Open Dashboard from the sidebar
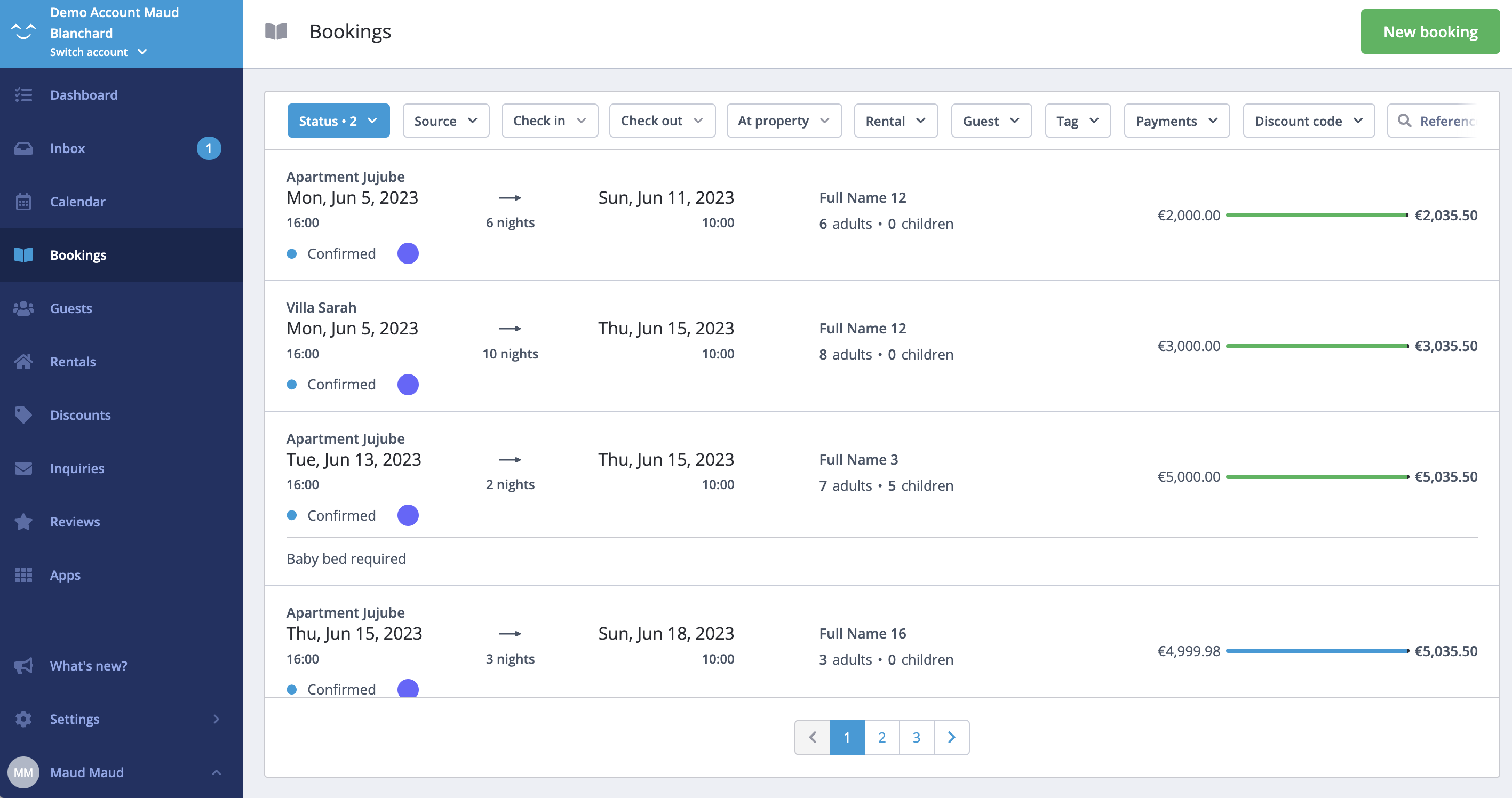The width and height of the screenshot is (1512, 798). tap(121, 94)
